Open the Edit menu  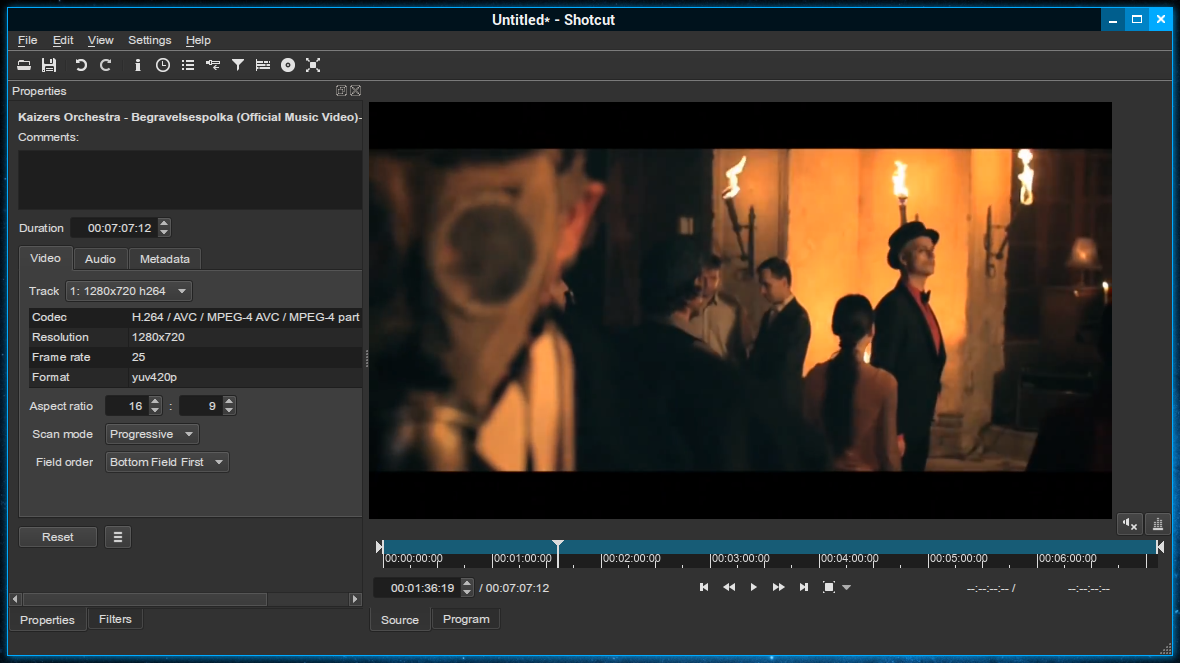(62, 40)
